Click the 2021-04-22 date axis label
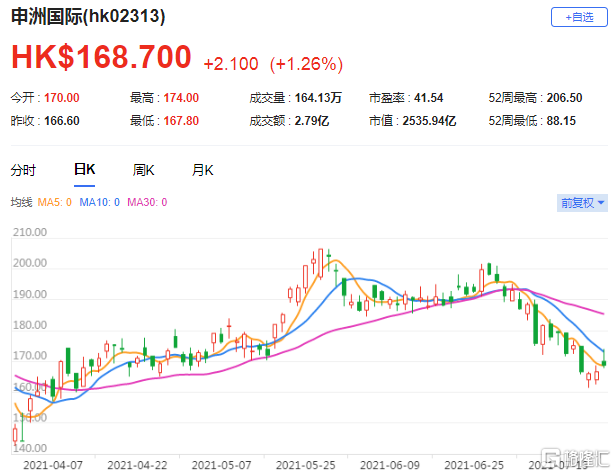The width and height of the screenshot is (616, 475). pyautogui.click(x=137, y=465)
